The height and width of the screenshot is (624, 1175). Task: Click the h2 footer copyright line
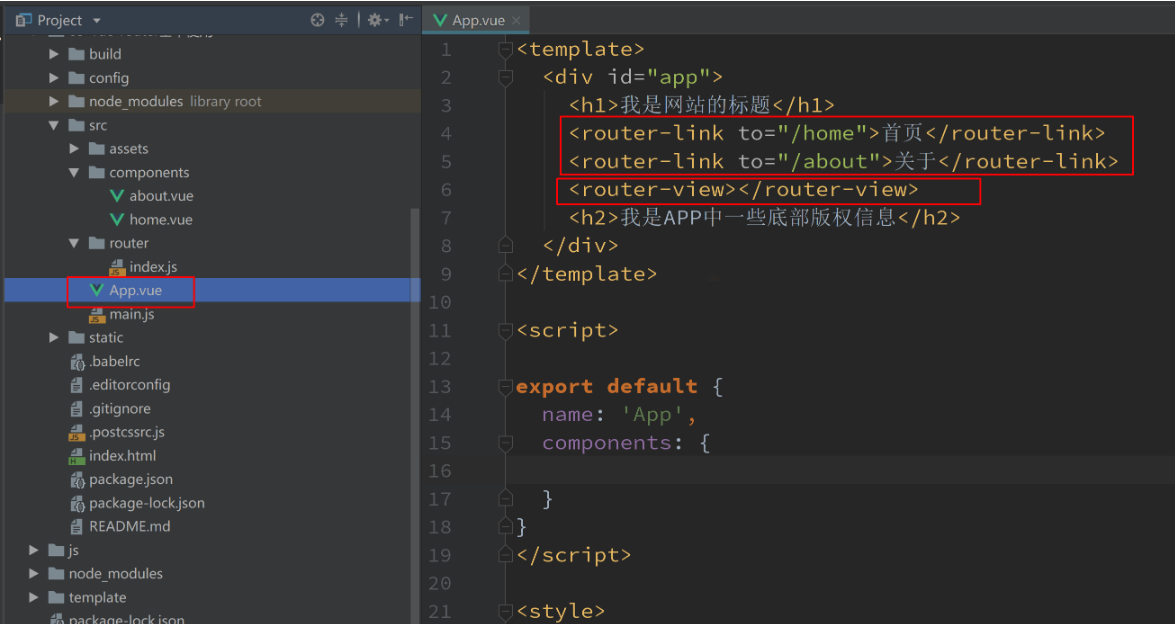[x=764, y=217]
